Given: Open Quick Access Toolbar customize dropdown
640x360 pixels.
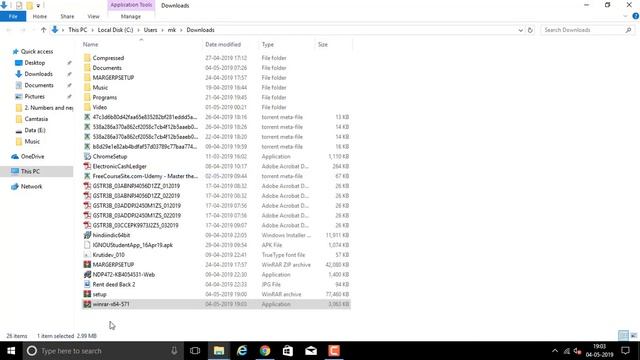Looking at the screenshot, I should (x=38, y=5).
